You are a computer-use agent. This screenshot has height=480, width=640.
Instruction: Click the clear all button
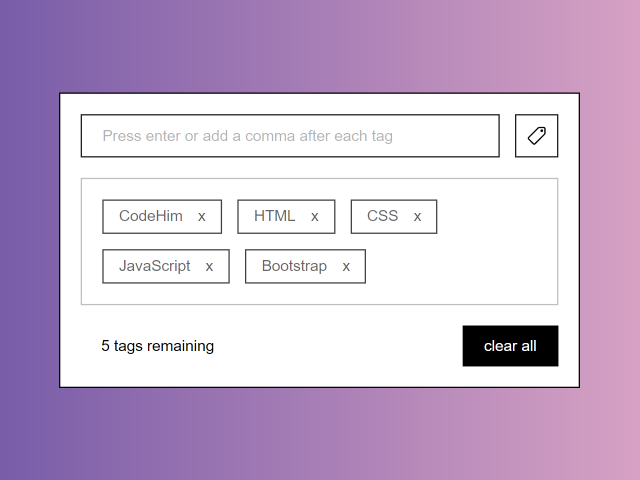click(x=510, y=346)
